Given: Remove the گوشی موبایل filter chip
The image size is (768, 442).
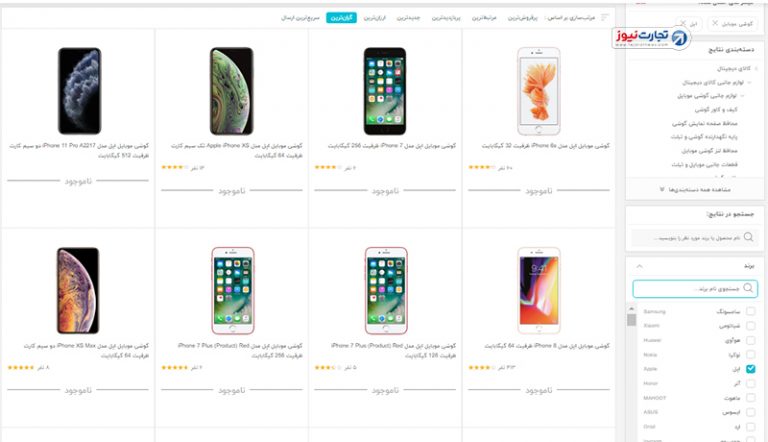Looking at the screenshot, I should coord(715,23).
